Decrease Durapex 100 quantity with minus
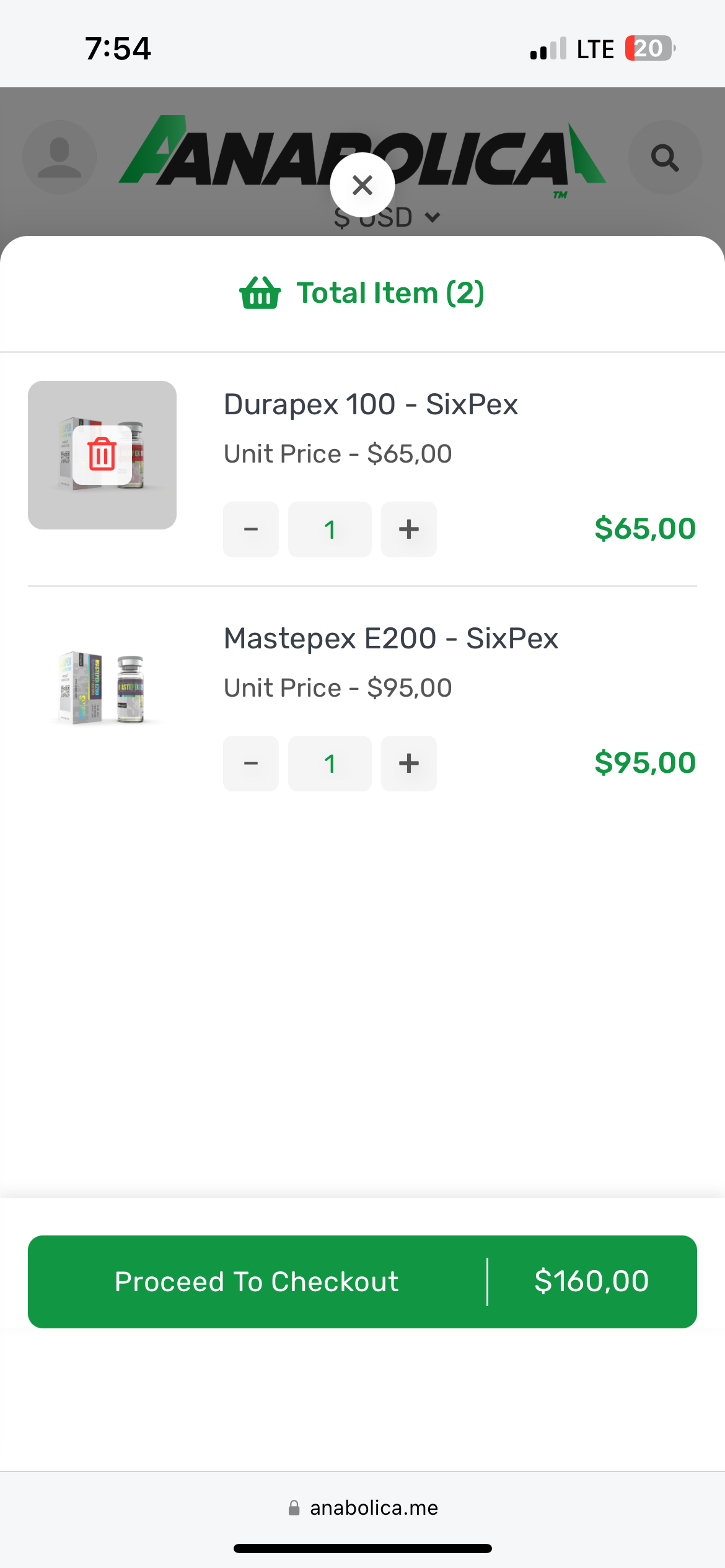The image size is (725, 1568). [x=251, y=529]
